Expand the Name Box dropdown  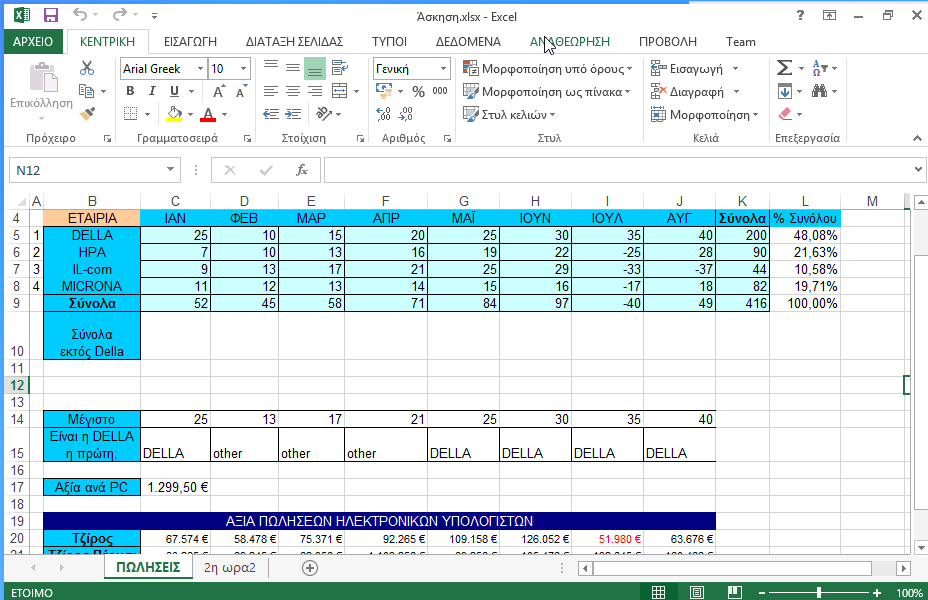[x=170, y=170]
